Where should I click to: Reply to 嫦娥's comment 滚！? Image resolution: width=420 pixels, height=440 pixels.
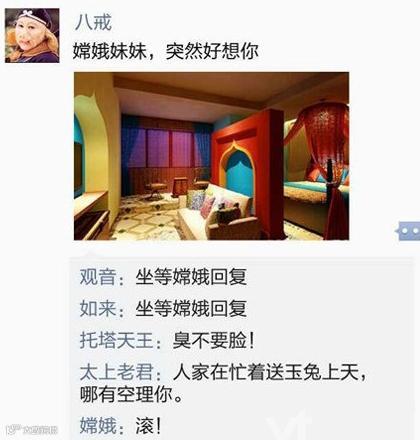tap(148, 426)
